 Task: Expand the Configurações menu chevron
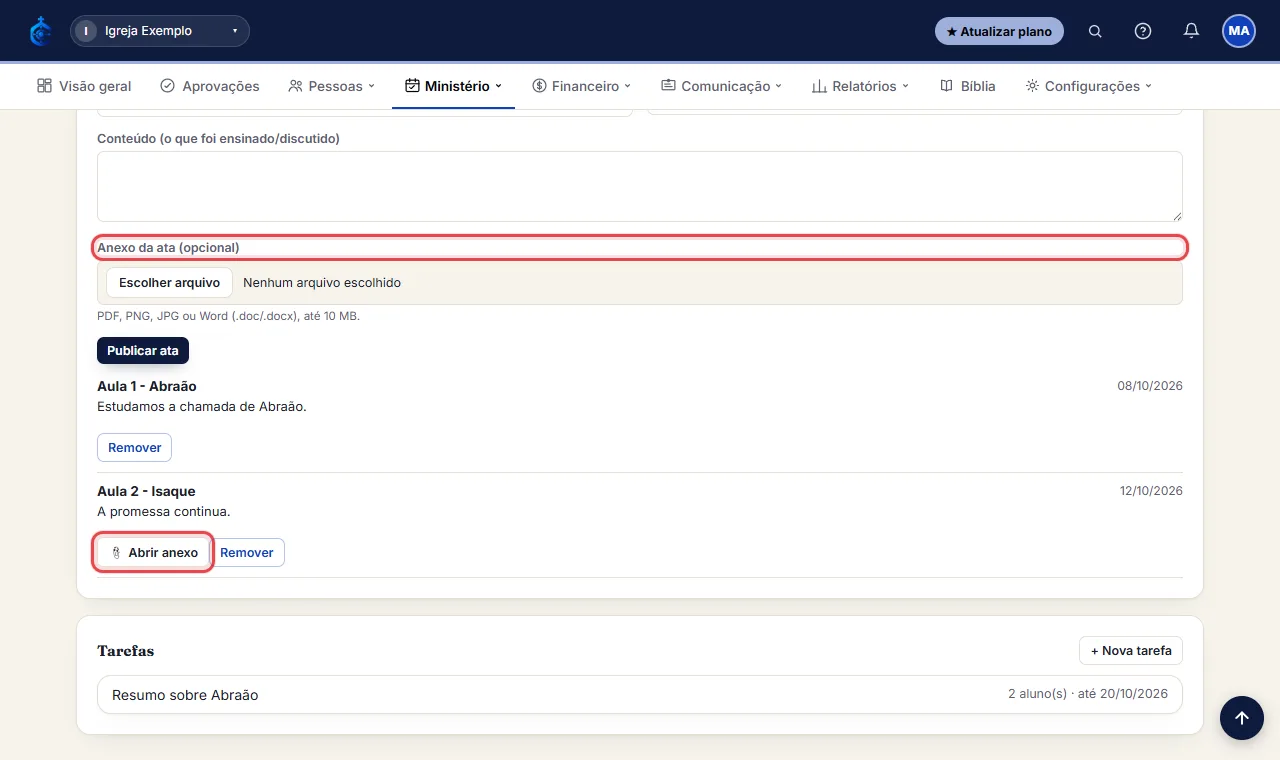click(1149, 86)
